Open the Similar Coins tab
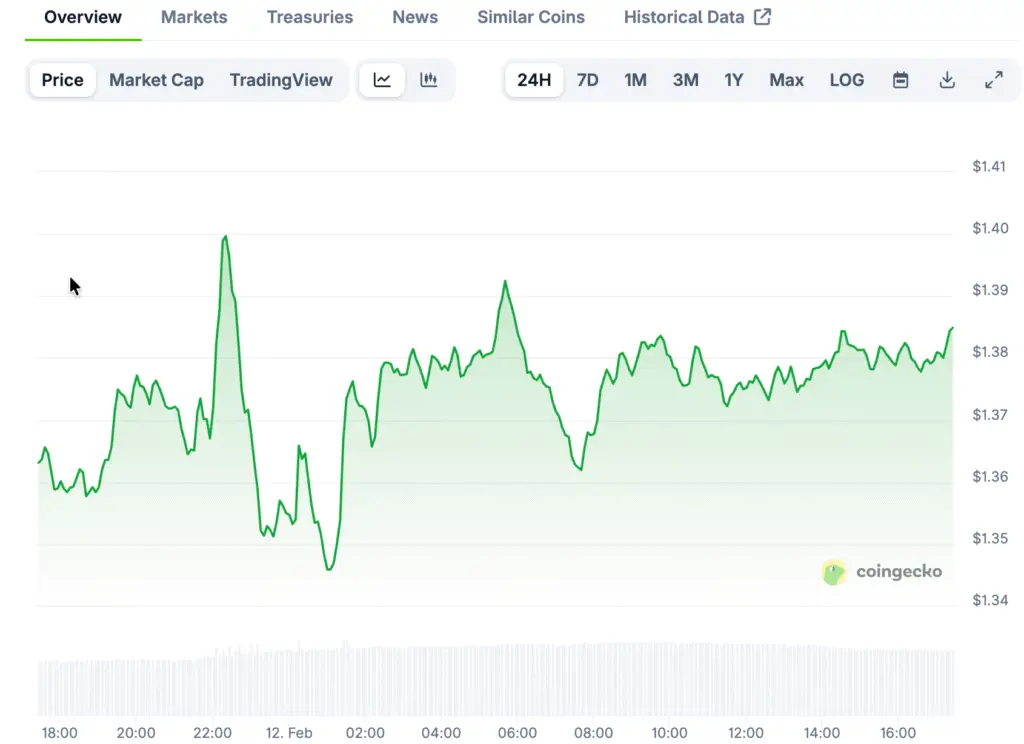The height and width of the screenshot is (744, 1024). point(531,17)
